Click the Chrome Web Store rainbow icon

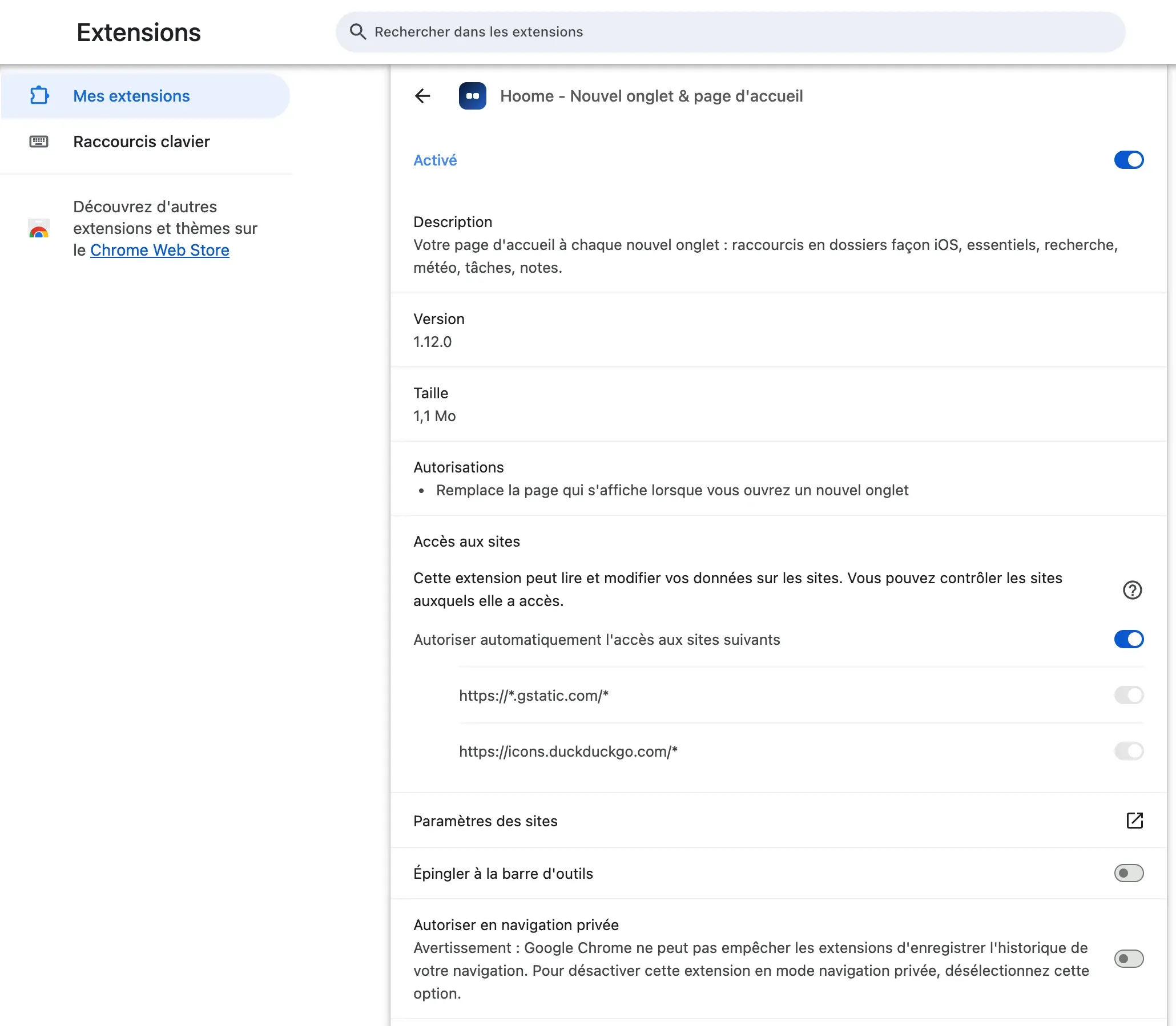[x=39, y=228]
